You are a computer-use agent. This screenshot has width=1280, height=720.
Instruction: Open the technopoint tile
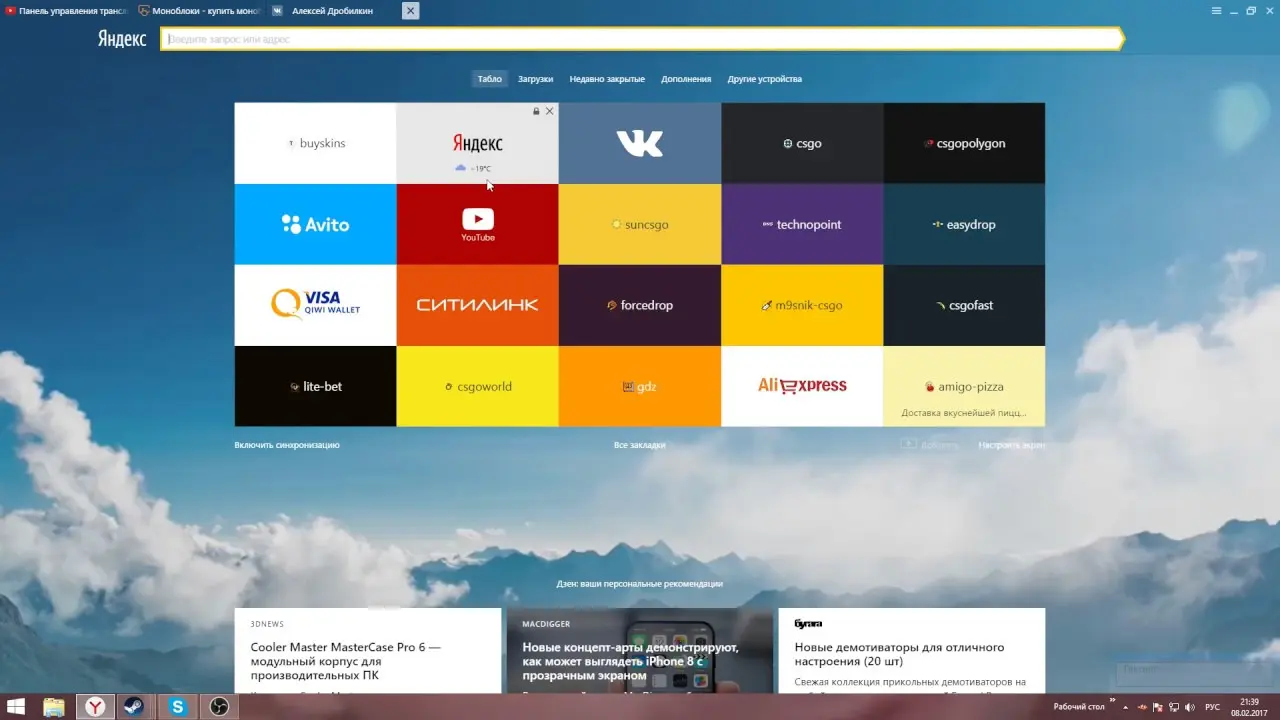point(802,224)
